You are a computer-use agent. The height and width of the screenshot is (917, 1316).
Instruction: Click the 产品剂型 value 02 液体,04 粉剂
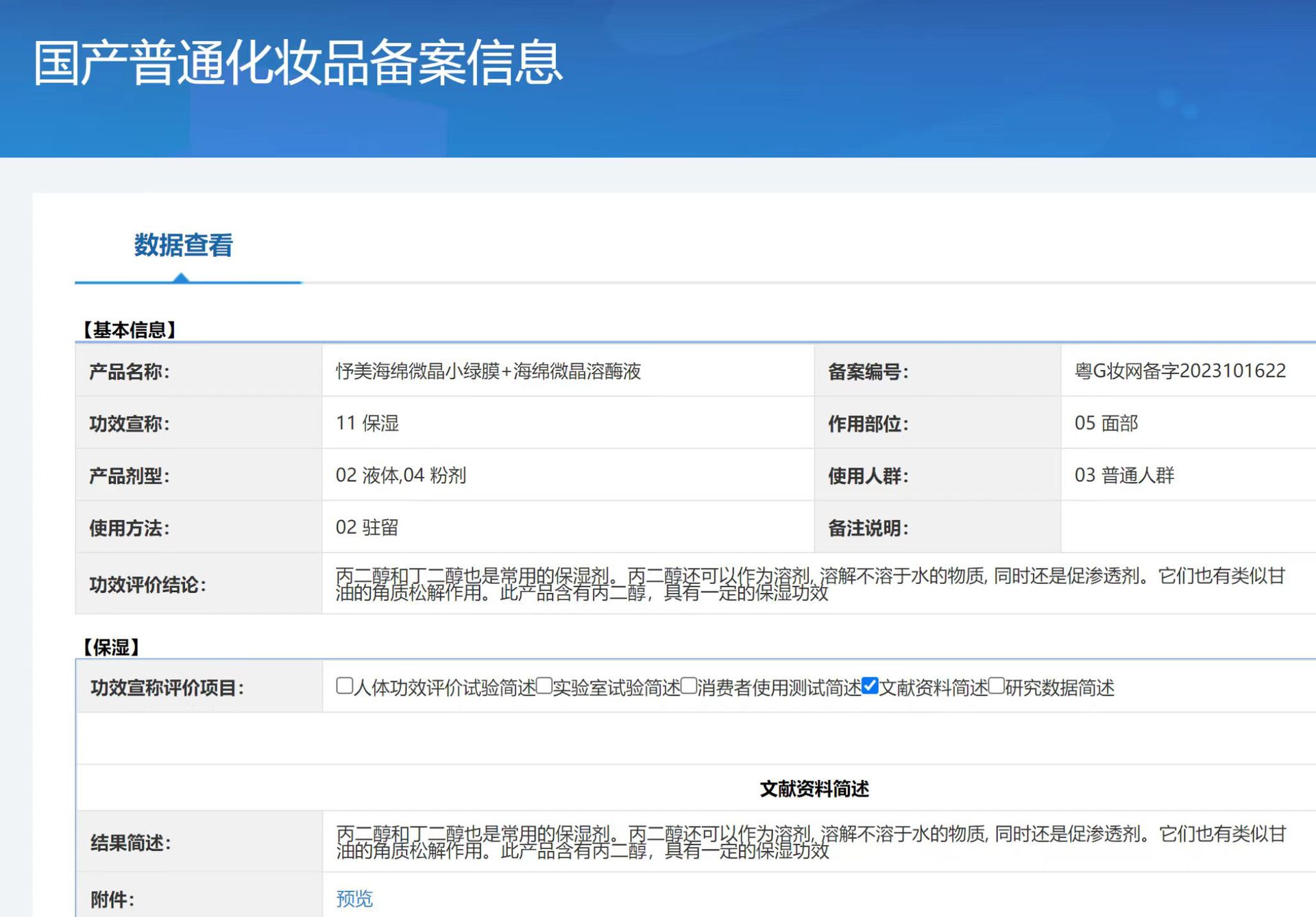401,476
